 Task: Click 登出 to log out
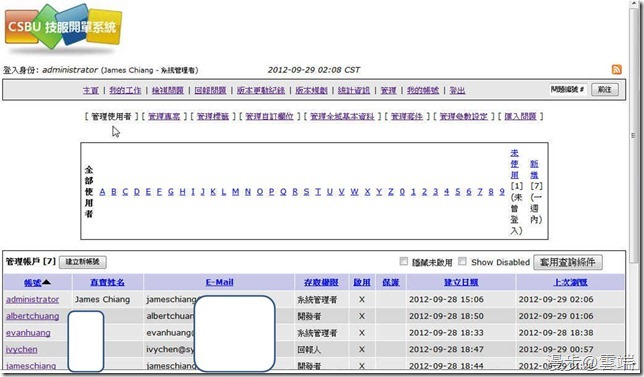[457, 90]
